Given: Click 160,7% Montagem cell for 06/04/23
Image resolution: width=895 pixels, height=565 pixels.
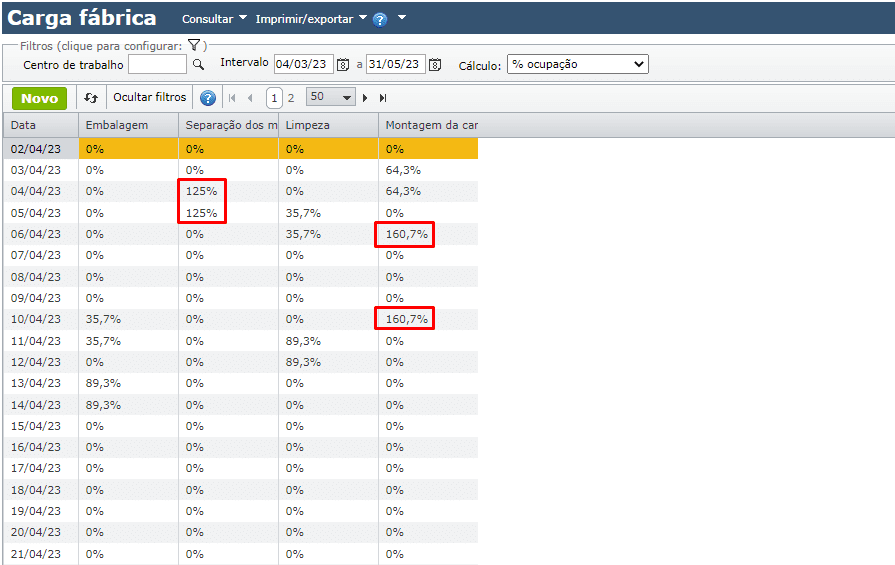Looking at the screenshot, I should tap(428, 234).
